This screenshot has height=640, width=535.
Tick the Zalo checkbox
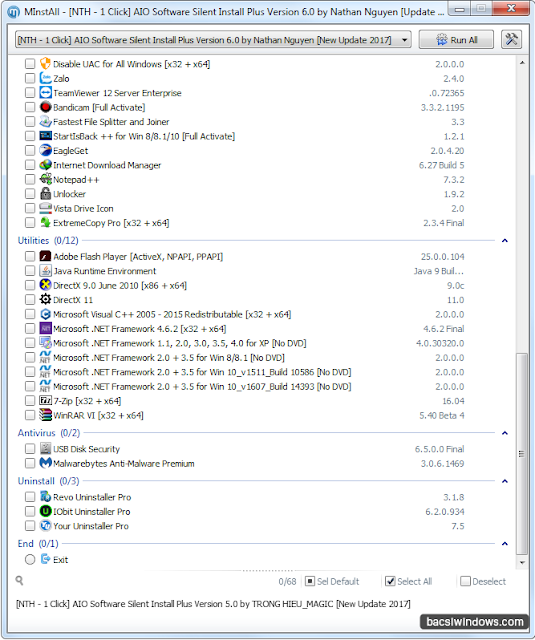(30, 78)
